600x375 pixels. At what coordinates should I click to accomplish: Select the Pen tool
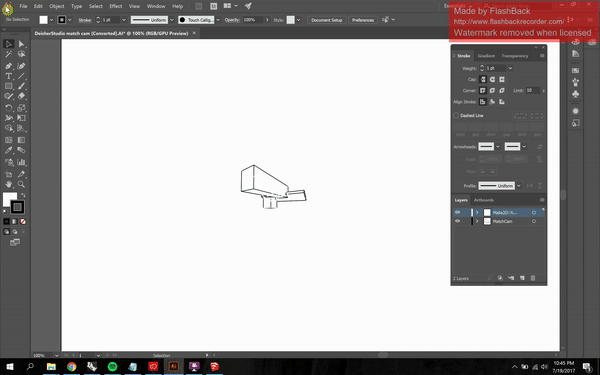(x=8, y=66)
